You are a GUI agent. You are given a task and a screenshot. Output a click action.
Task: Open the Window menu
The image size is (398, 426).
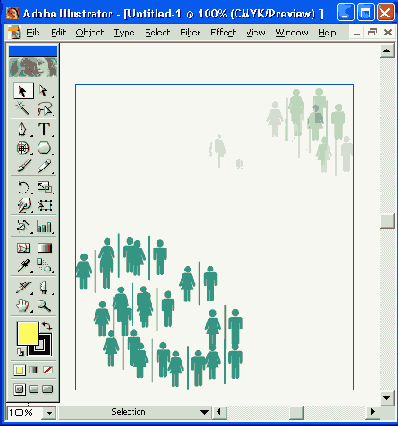coord(292,32)
